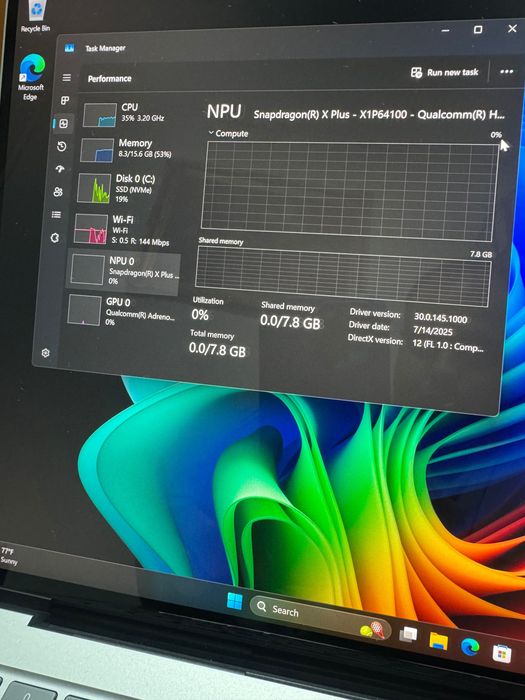Click DirectX version 12 (FL 1.0 value
This screenshot has height=700, width=525.
point(447,346)
